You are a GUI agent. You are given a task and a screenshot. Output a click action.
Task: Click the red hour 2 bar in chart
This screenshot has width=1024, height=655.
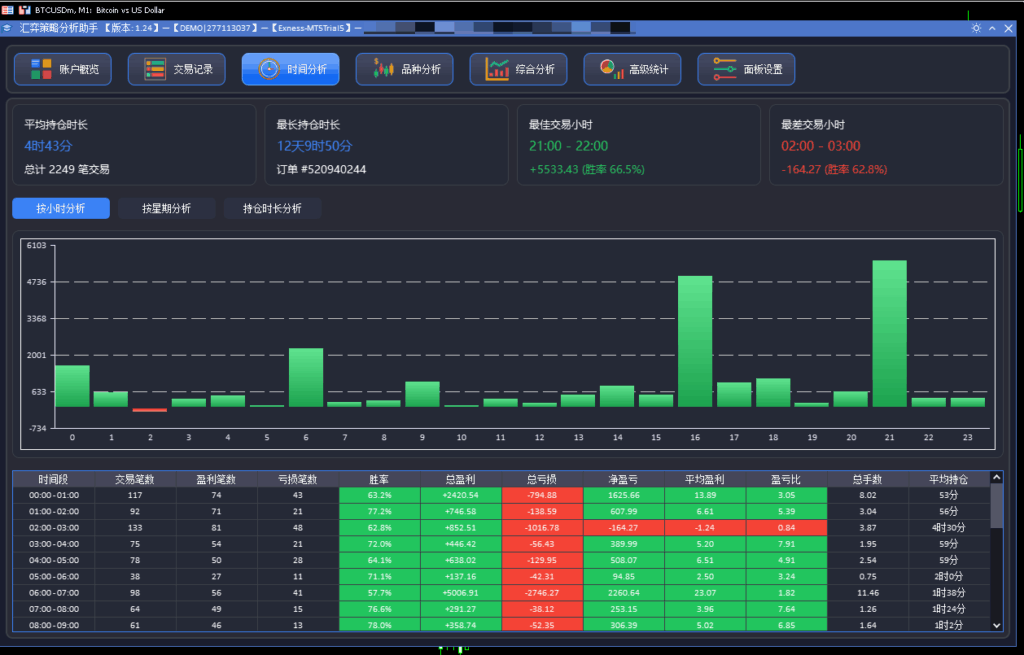point(150,409)
